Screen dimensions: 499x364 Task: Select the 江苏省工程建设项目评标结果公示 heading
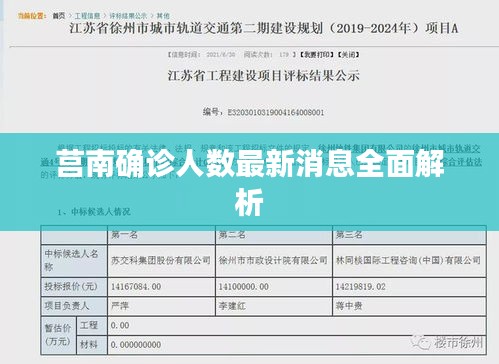click(264, 76)
